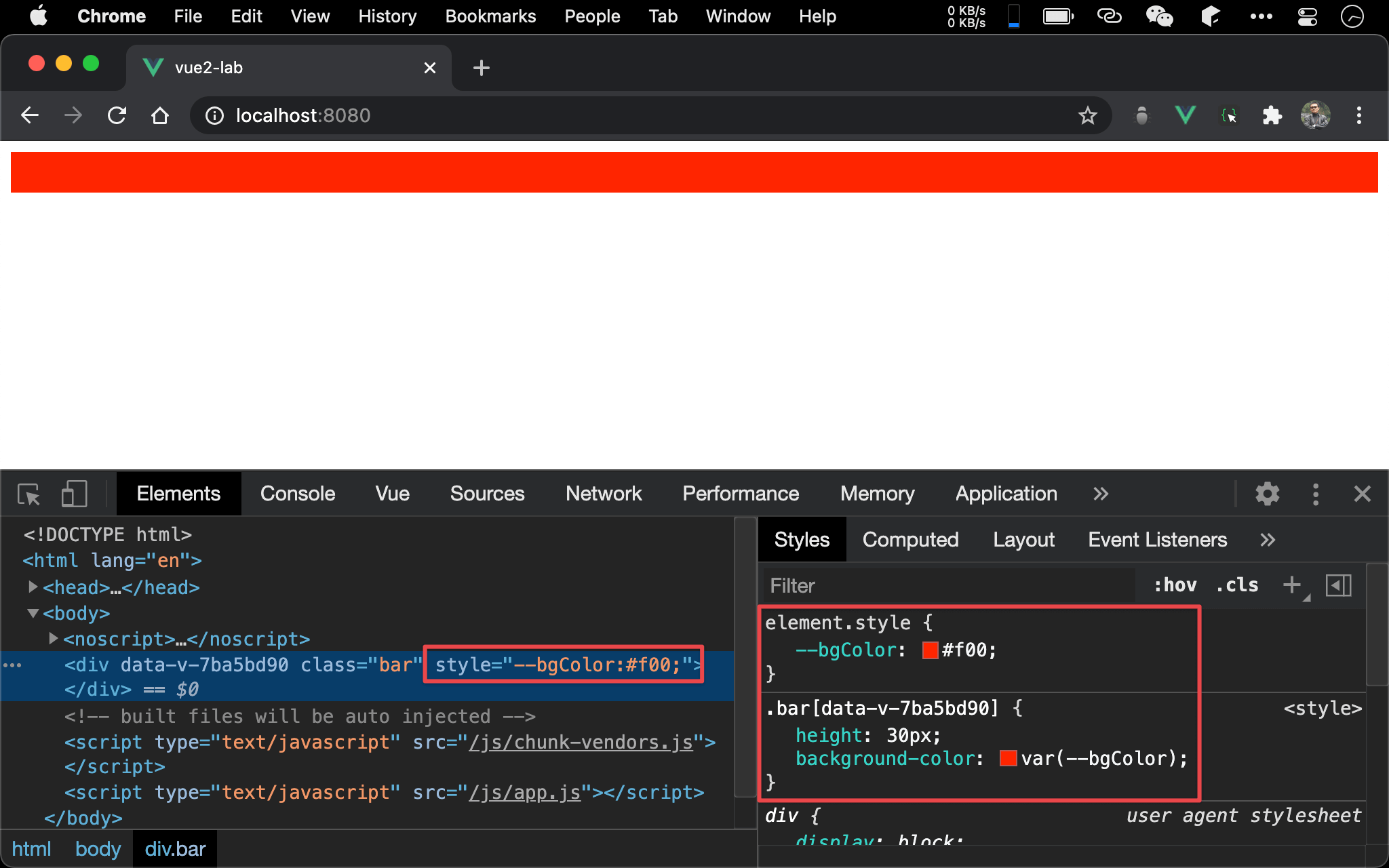Select body in the breadcrumb bar
This screenshot has width=1389, height=868.
tap(98, 849)
